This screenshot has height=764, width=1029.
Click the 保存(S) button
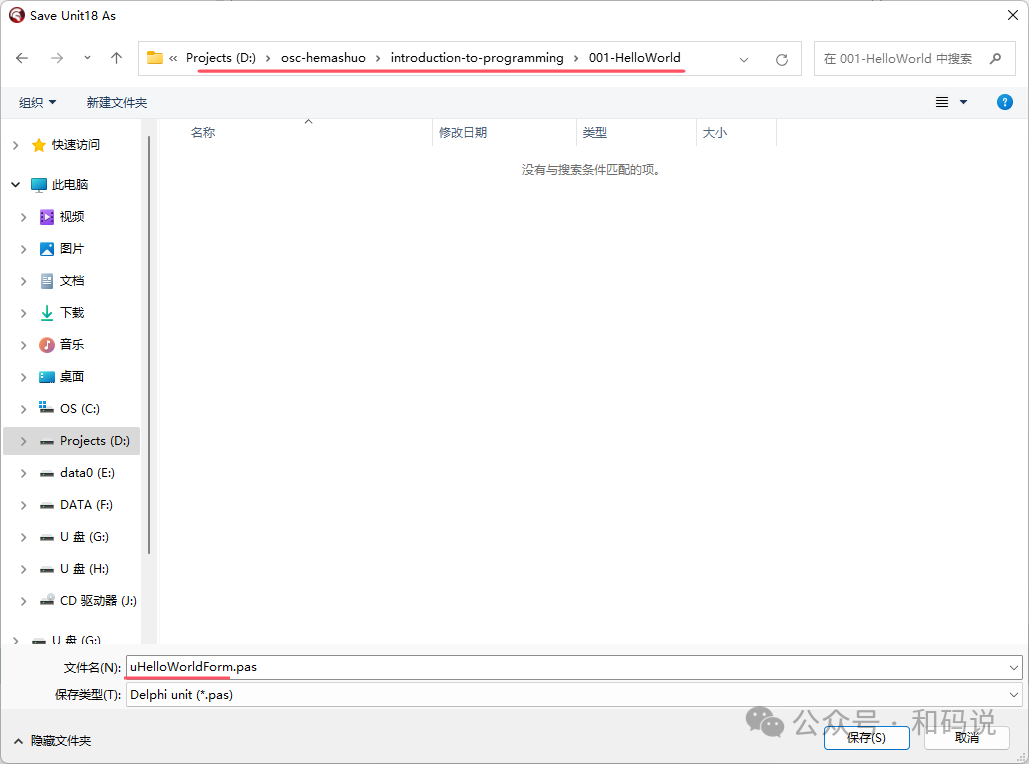coord(866,738)
